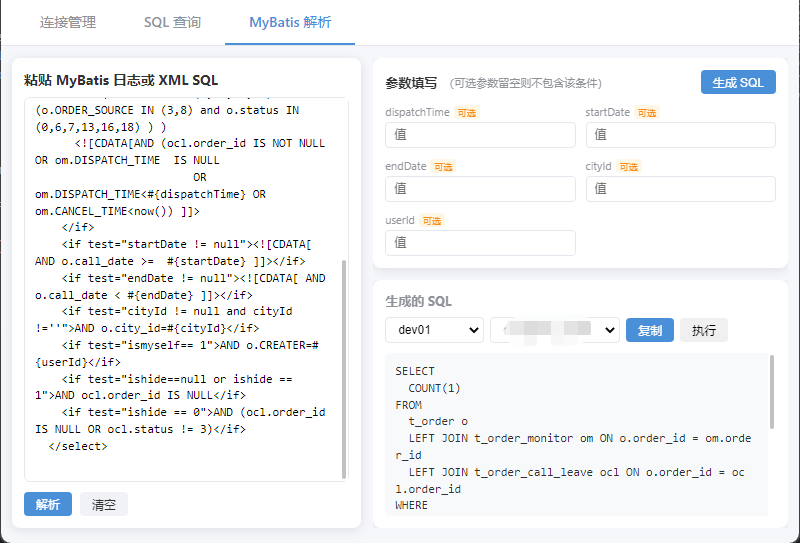
Task: Click the 生成 SQL button
Action: 738,82
